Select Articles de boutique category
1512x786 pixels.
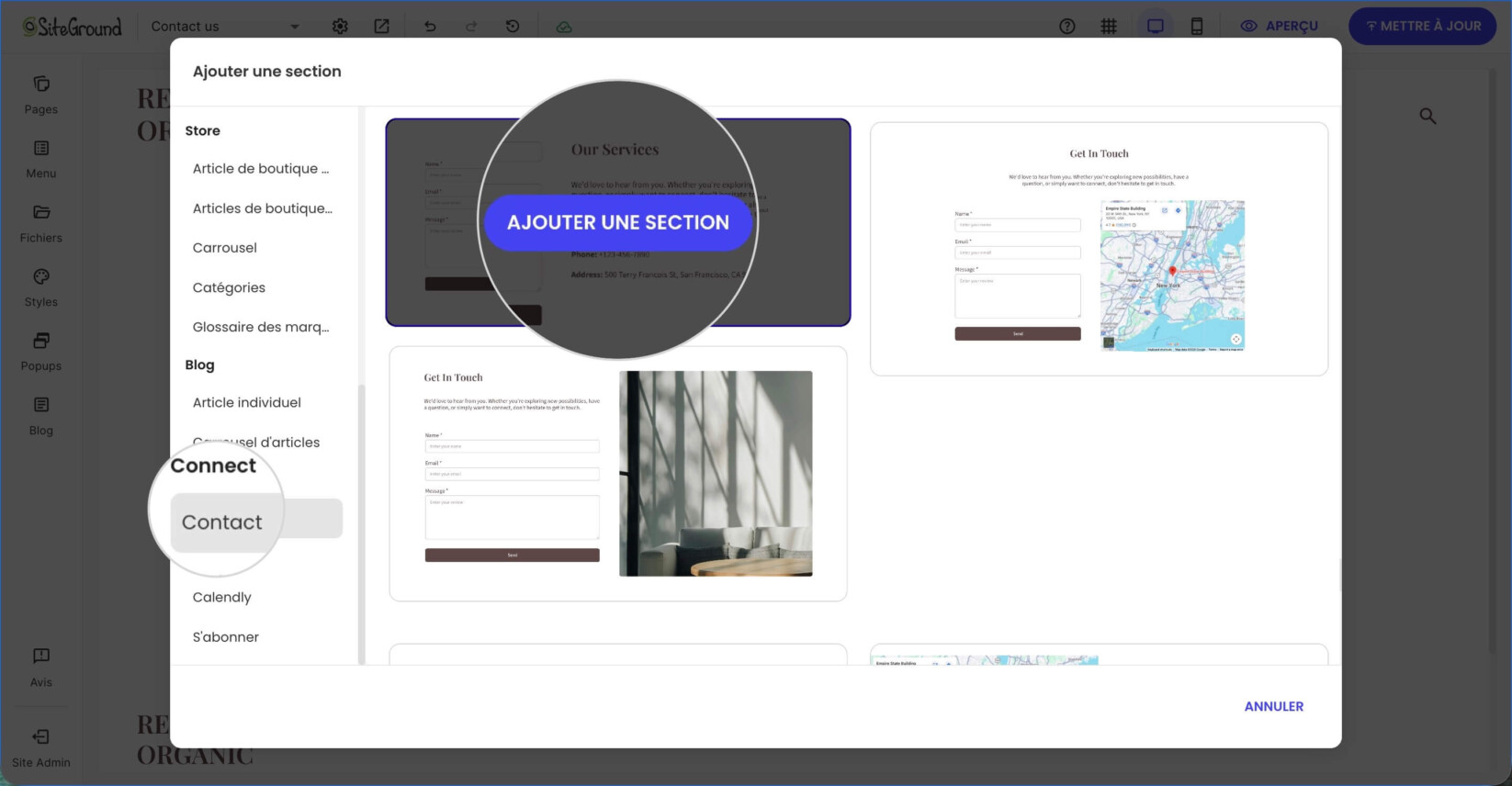pos(263,208)
